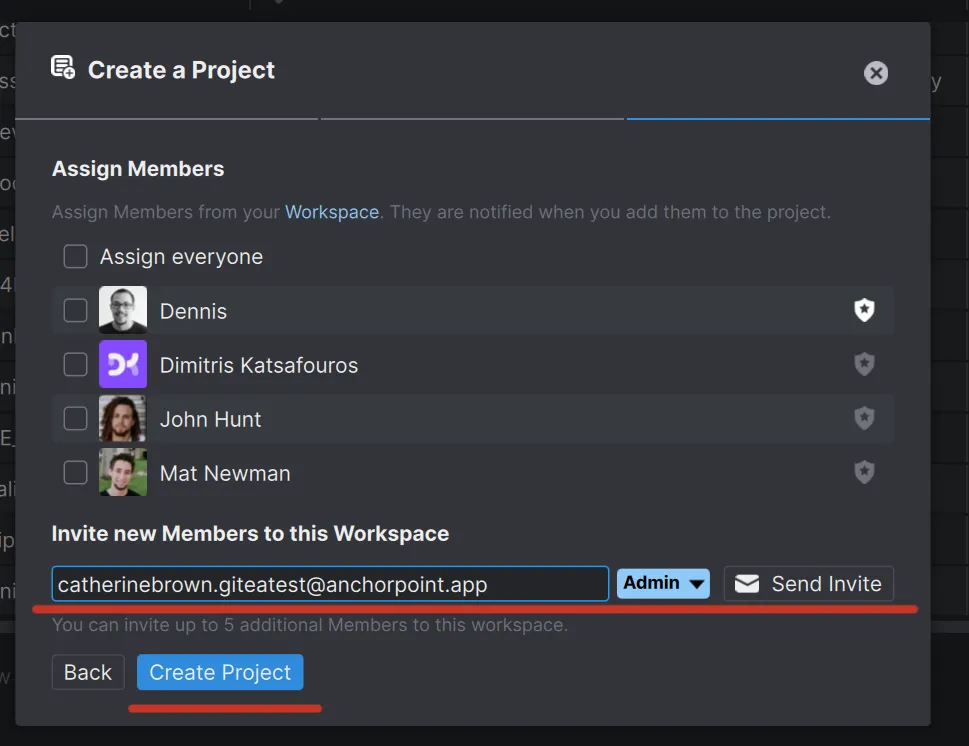Screen dimensions: 969x746
Task: Click Dimitris Katsafouros's purple avatar logo
Action: pyautogui.click(x=122, y=364)
